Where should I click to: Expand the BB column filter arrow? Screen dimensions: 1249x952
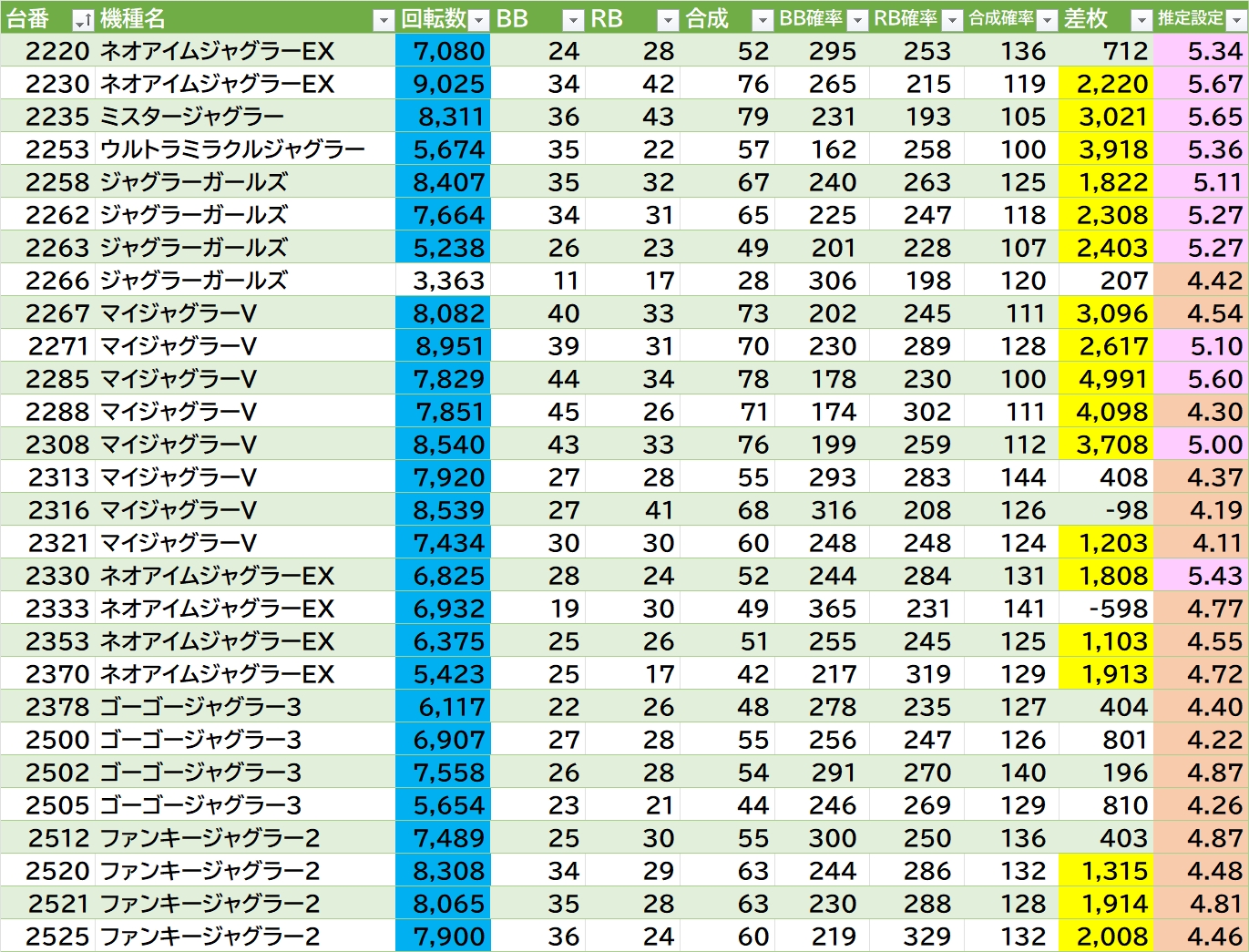(573, 20)
